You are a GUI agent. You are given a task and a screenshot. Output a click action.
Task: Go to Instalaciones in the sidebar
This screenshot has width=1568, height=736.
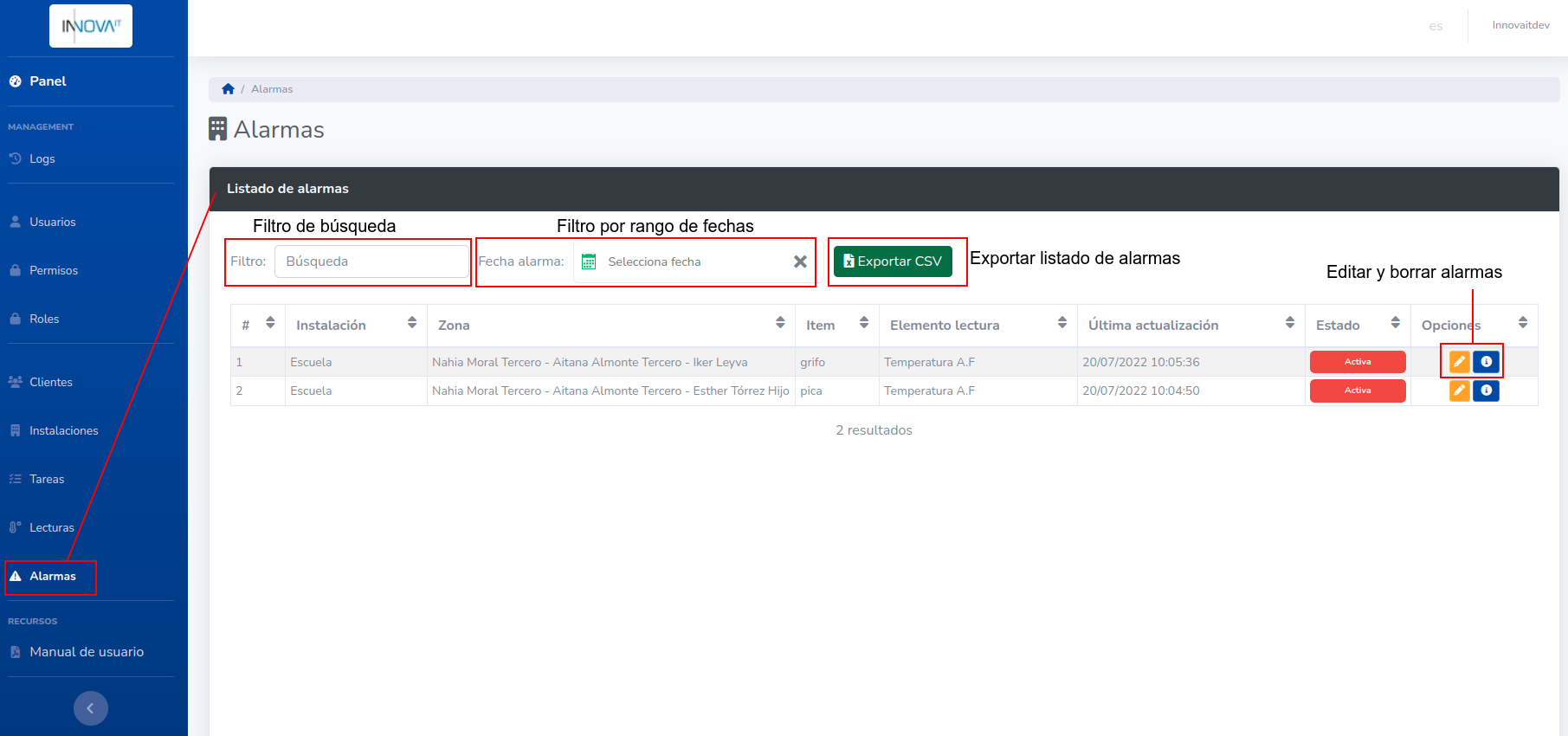63,430
